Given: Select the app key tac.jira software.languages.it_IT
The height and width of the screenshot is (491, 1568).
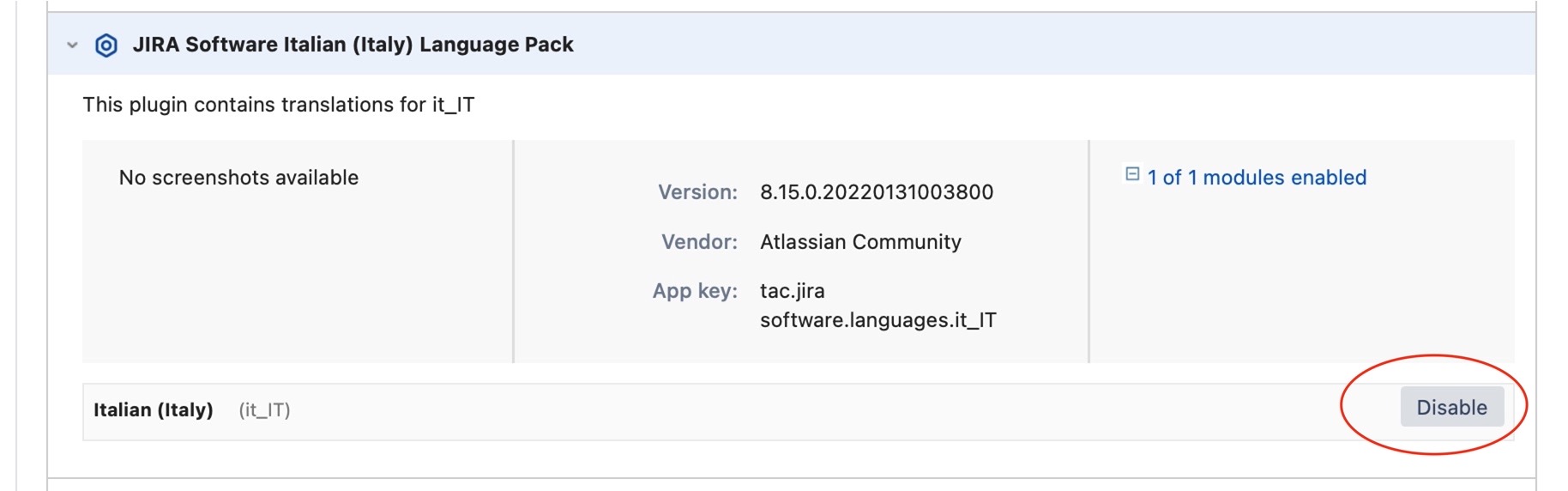Looking at the screenshot, I should click(878, 306).
